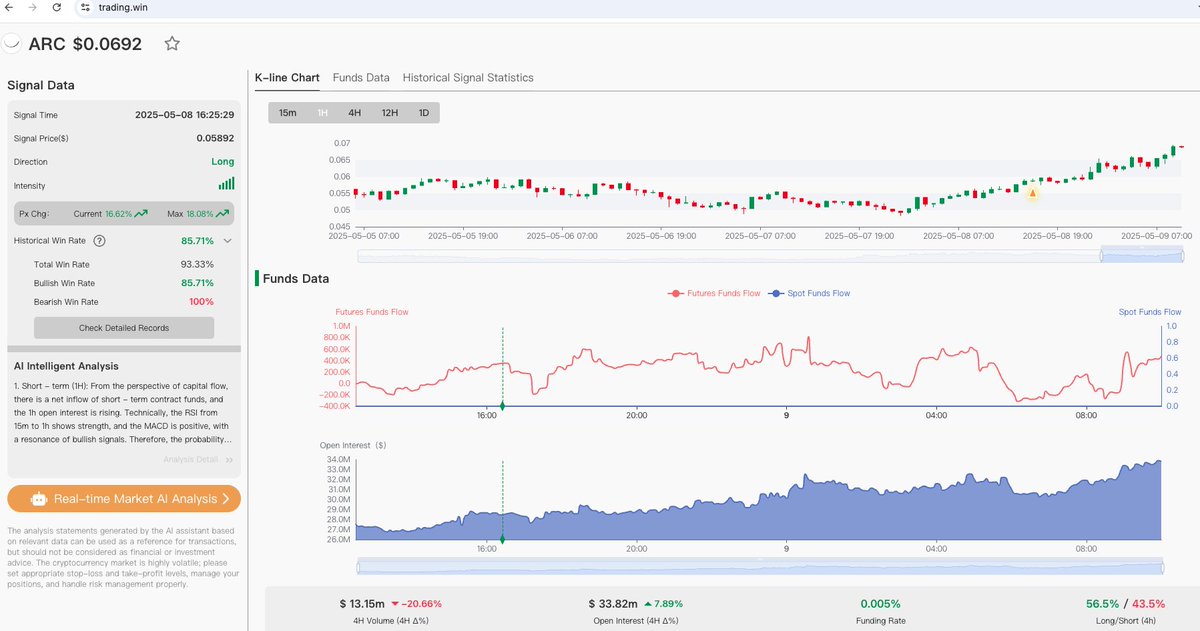Click the Direction value Long
Viewport: 1200px width, 631px height.
pyautogui.click(x=223, y=161)
